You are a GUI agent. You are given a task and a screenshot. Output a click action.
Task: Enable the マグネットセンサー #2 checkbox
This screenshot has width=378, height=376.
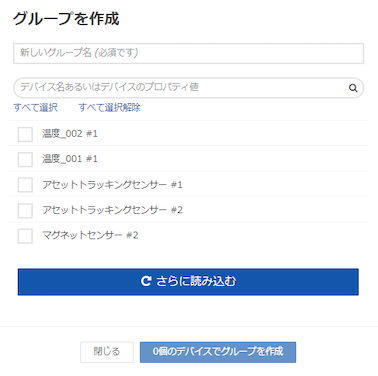(25, 236)
